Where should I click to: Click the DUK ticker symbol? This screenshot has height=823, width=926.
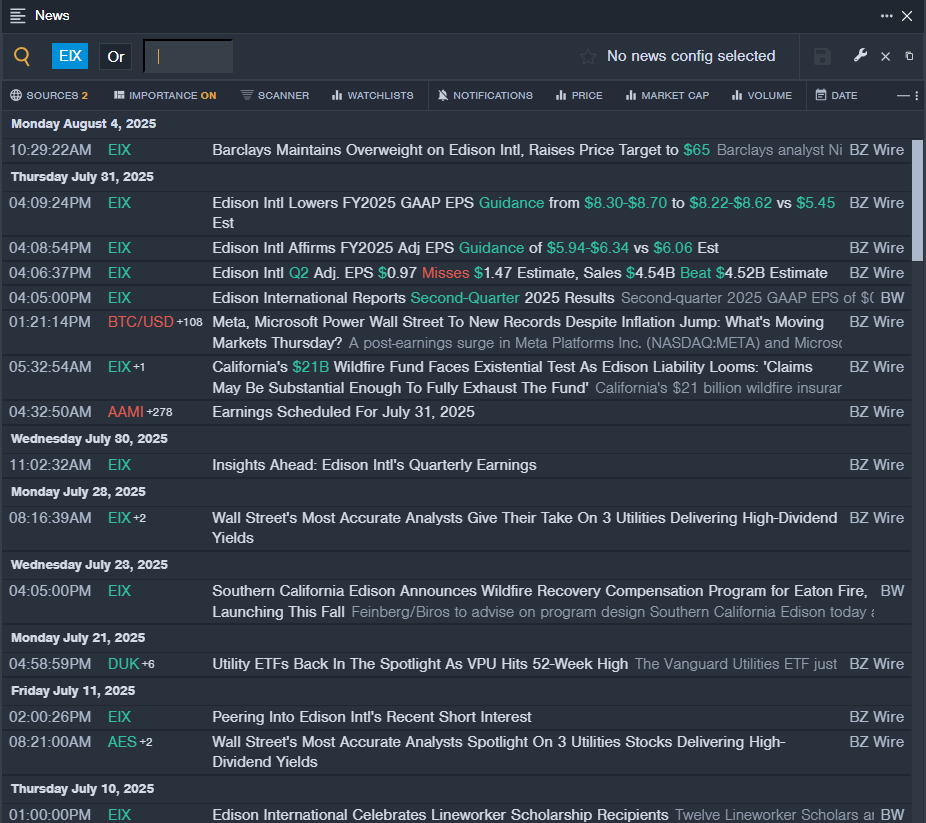click(123, 664)
